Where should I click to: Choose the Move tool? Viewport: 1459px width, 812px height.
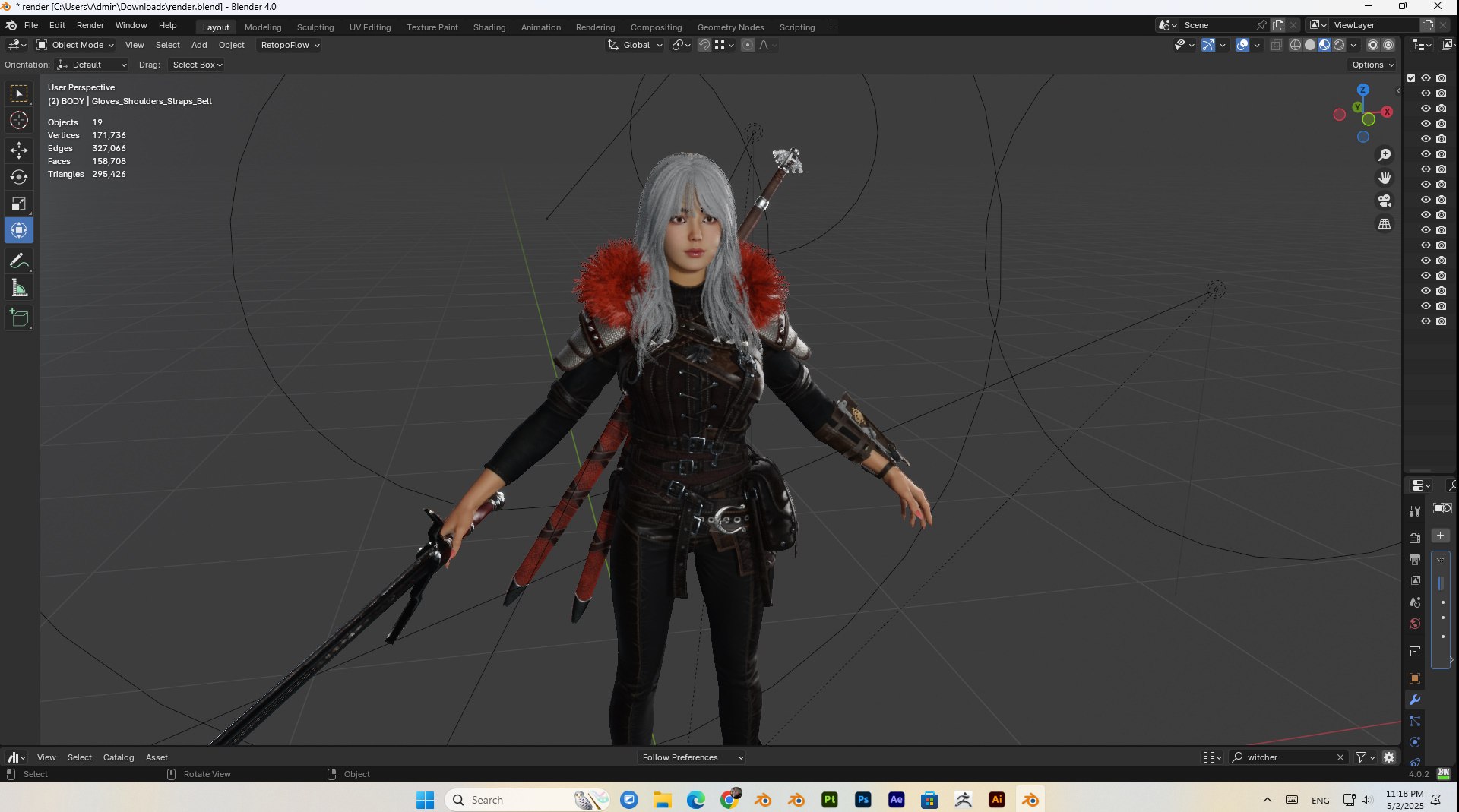click(19, 150)
